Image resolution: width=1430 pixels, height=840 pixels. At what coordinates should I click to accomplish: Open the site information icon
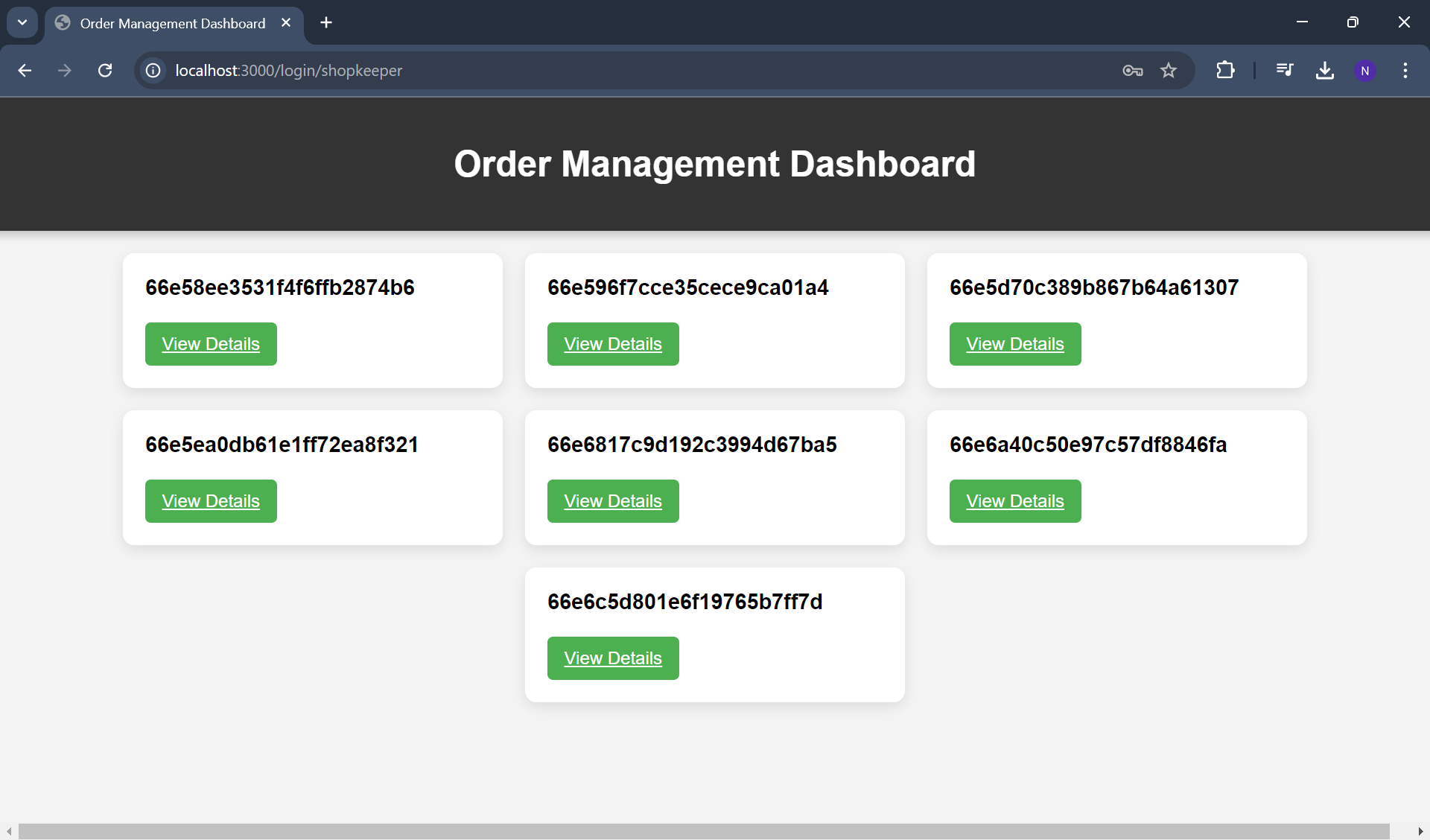tap(153, 70)
